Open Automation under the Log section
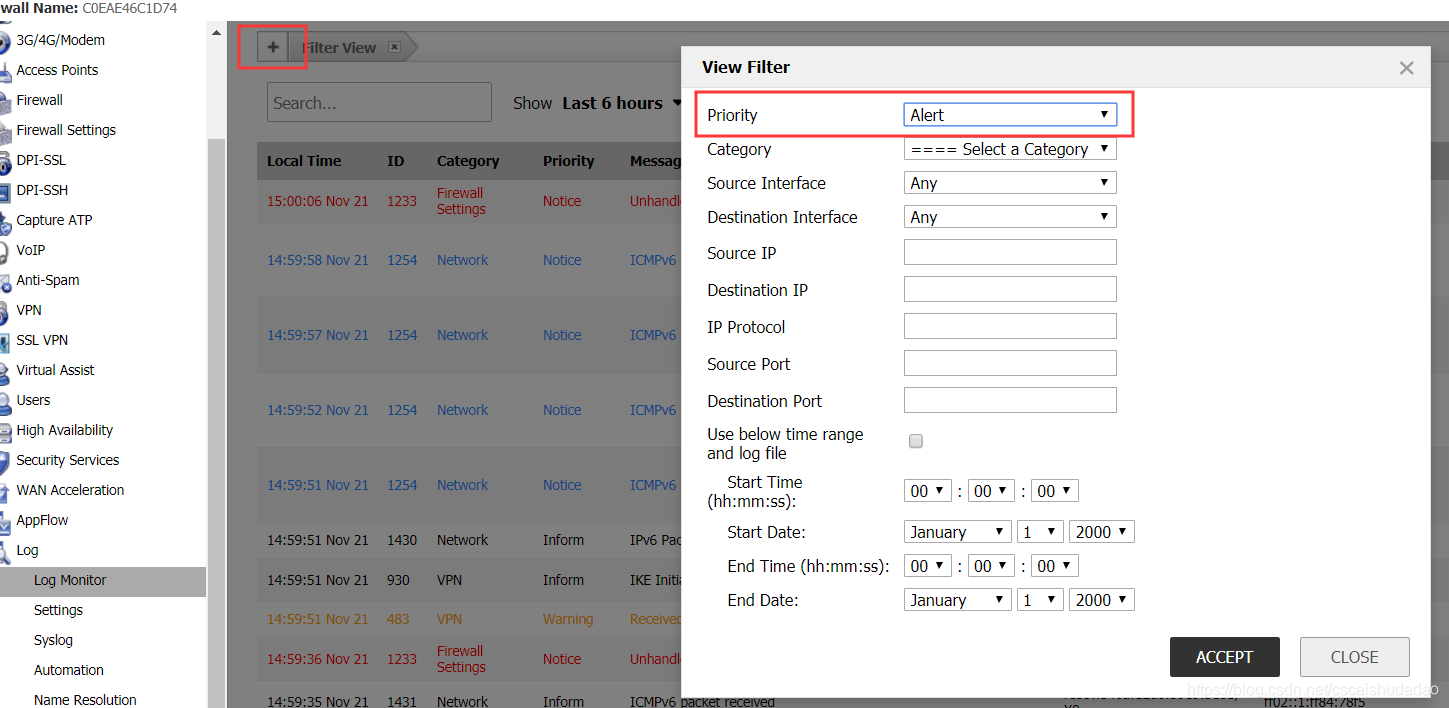The image size is (1449, 708). pyautogui.click(x=68, y=670)
